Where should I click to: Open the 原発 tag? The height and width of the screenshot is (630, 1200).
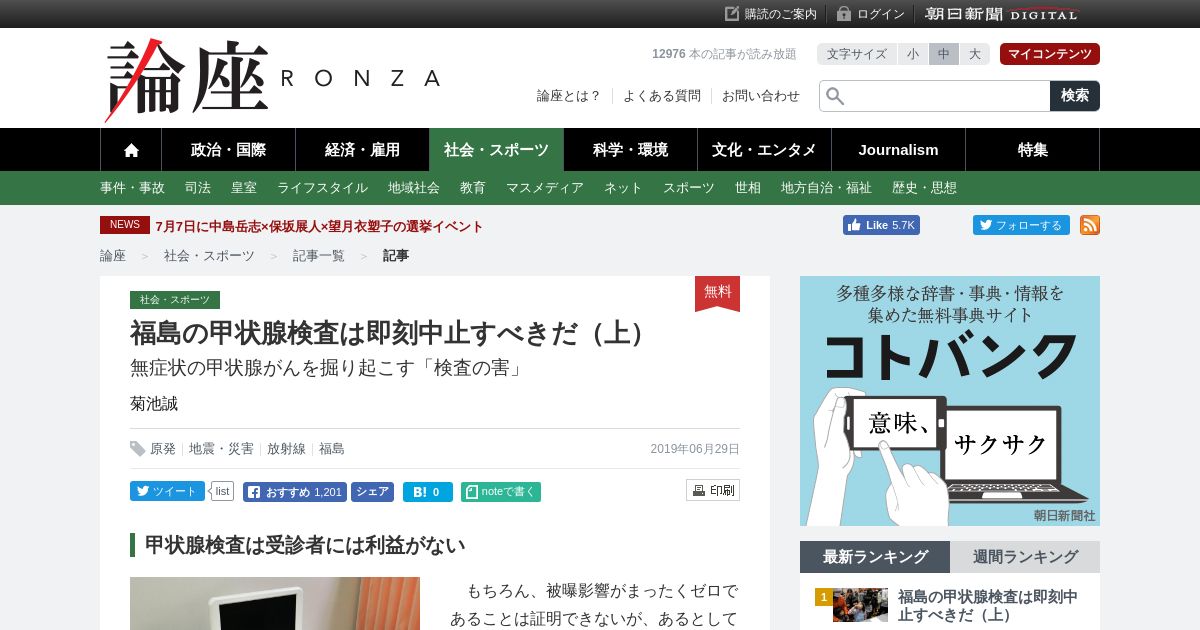[x=163, y=449]
